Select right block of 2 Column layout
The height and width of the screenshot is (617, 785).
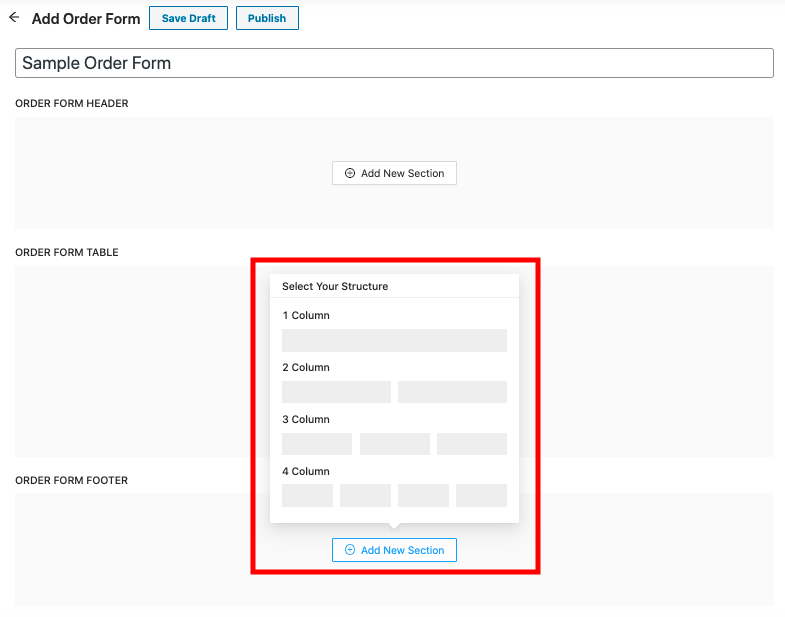(452, 392)
